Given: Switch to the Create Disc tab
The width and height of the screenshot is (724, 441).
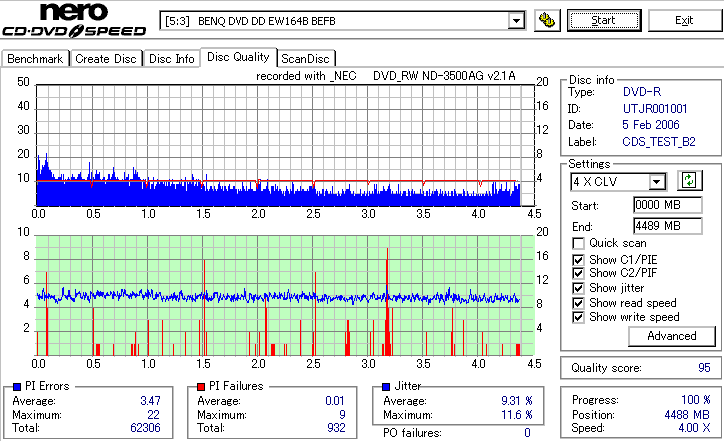Looking at the screenshot, I should tap(106, 59).
